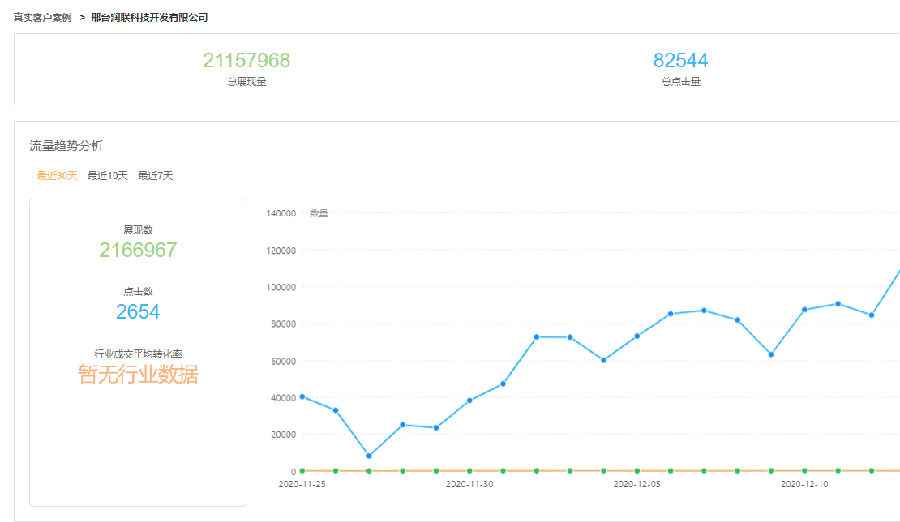
Task: Click the 数量 y-axis title
Action: (x=319, y=213)
